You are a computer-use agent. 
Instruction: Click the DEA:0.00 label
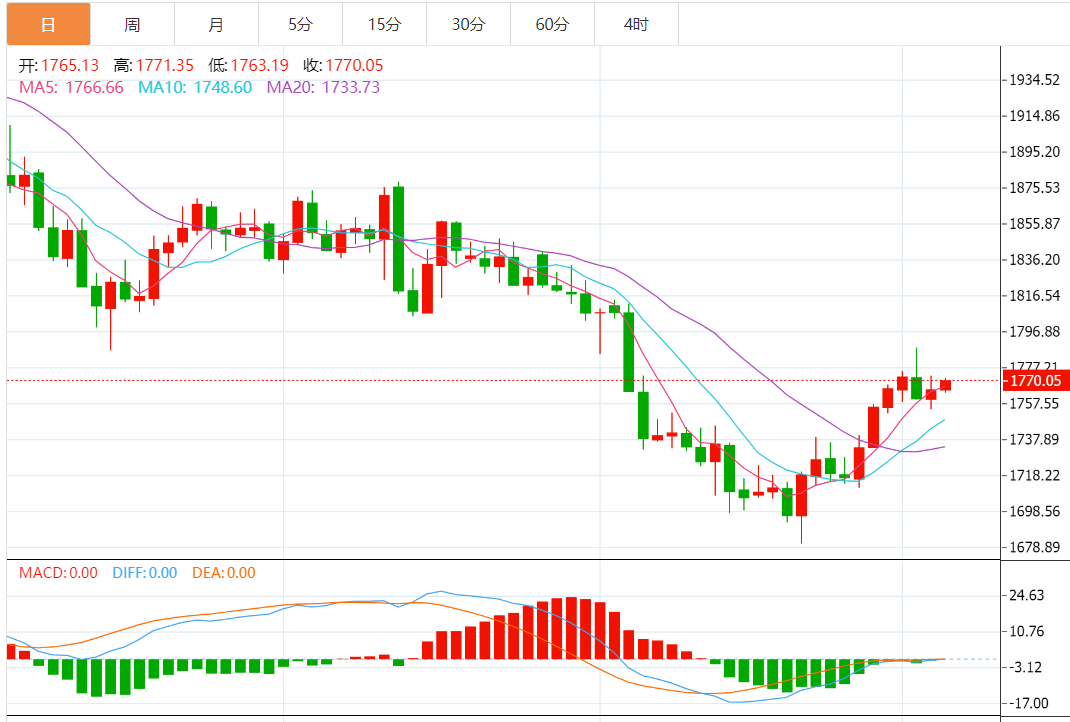coord(224,573)
